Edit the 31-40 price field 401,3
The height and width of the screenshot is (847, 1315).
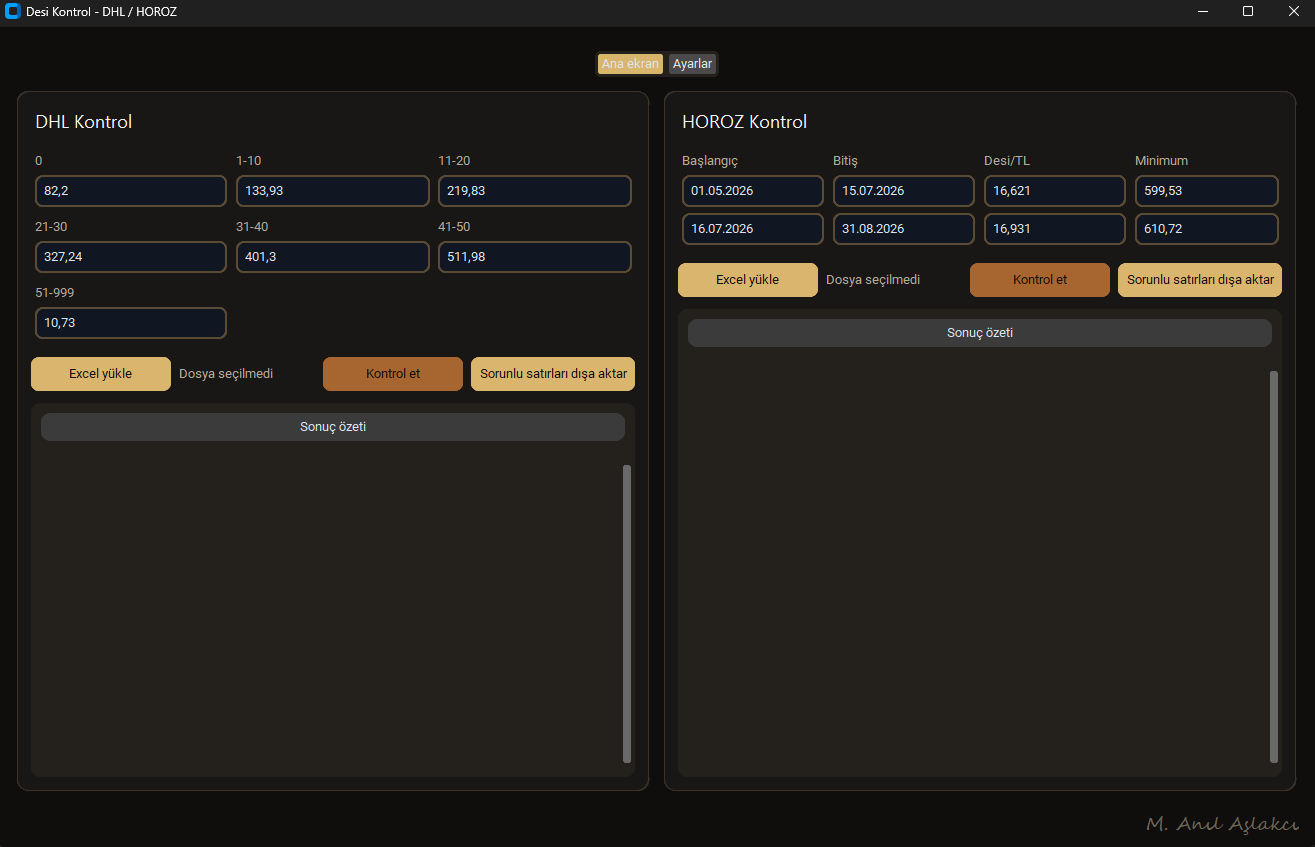pyautogui.click(x=333, y=257)
